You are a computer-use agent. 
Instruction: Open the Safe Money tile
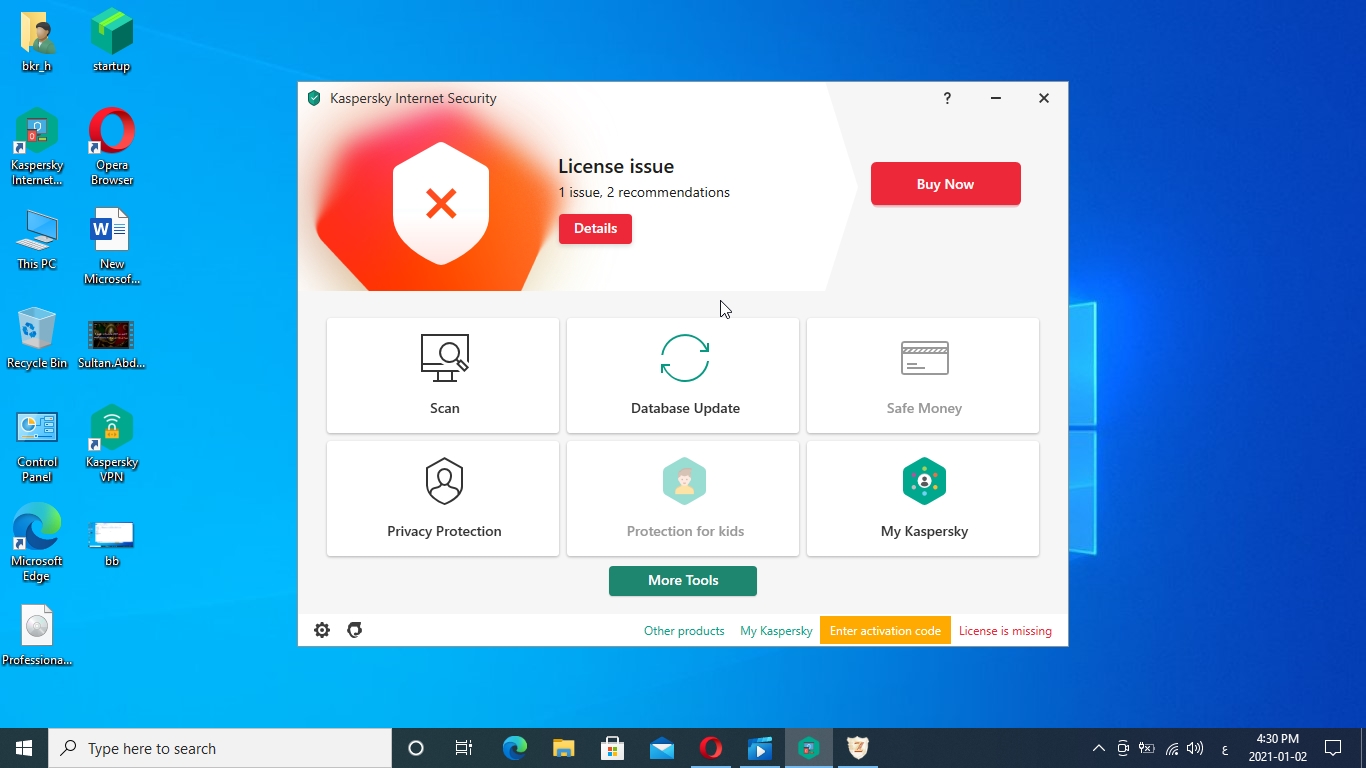[x=923, y=376]
